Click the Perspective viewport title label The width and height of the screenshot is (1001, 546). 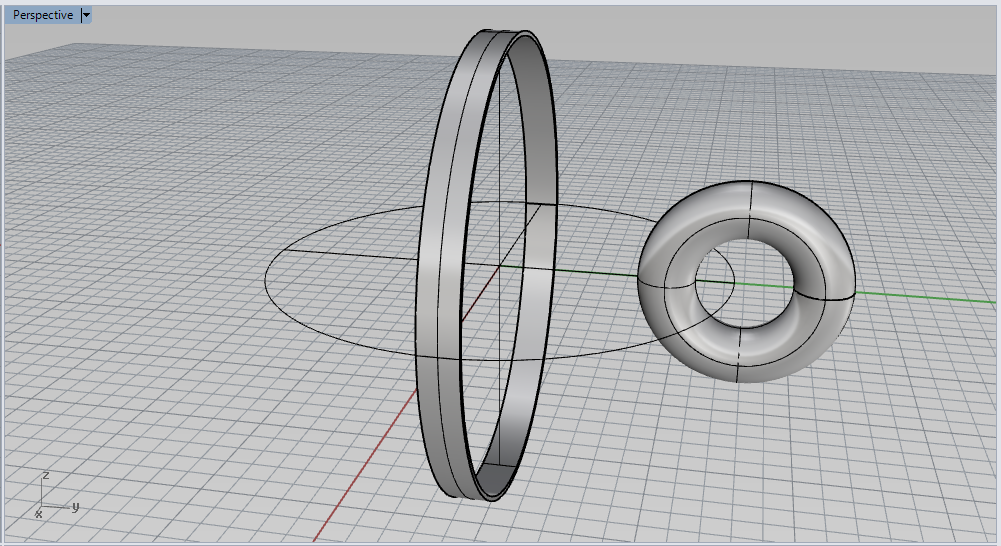coord(43,15)
